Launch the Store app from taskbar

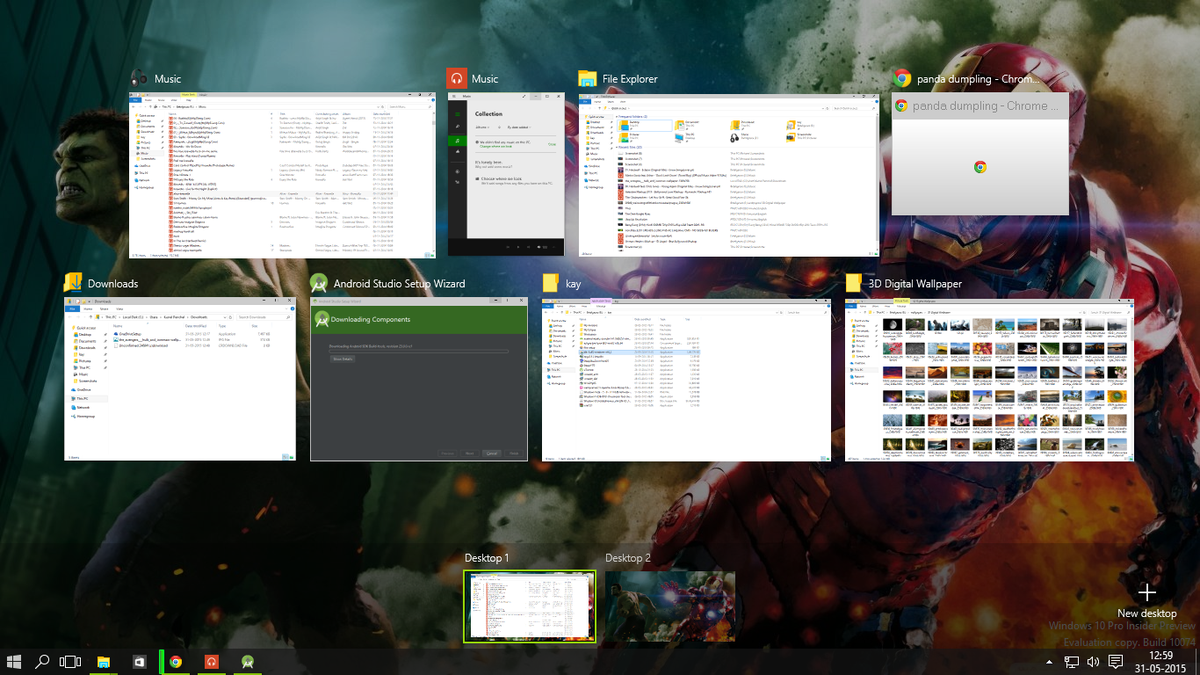coord(141,661)
